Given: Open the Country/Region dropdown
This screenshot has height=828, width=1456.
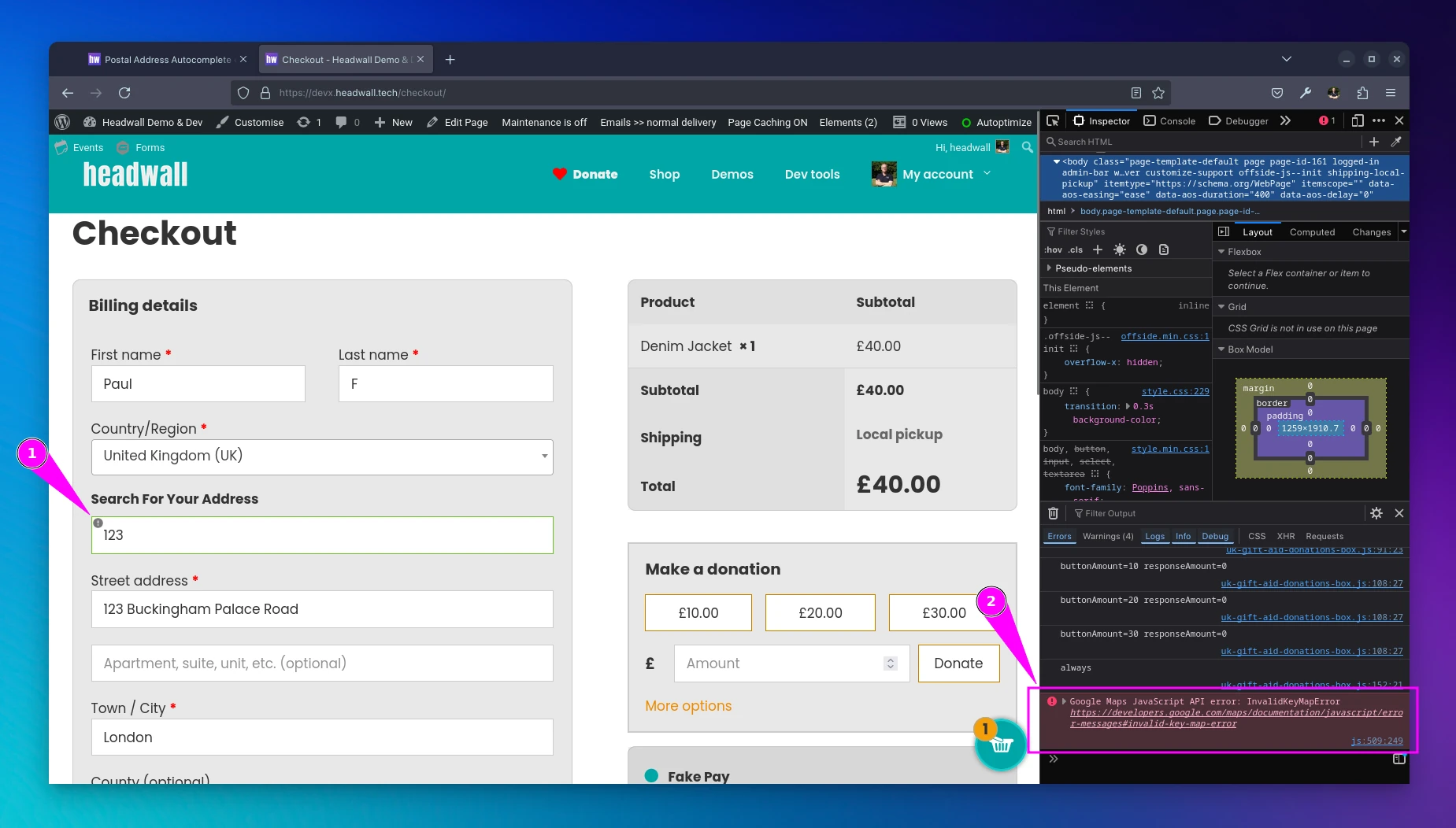Looking at the screenshot, I should (322, 457).
